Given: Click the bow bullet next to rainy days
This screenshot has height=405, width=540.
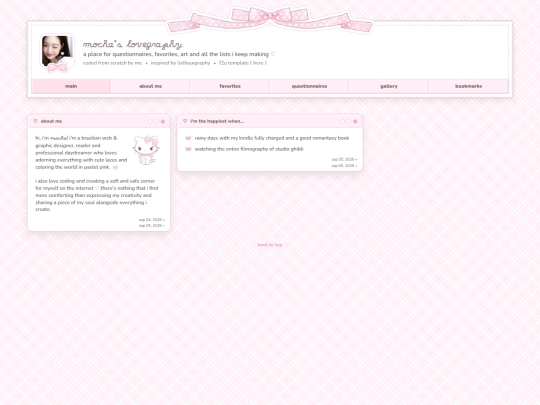Looking at the screenshot, I should pyautogui.click(x=188, y=138).
